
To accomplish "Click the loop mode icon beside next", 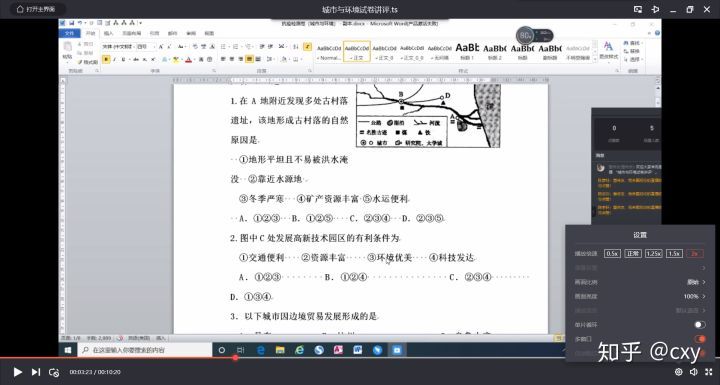I will 54,373.
